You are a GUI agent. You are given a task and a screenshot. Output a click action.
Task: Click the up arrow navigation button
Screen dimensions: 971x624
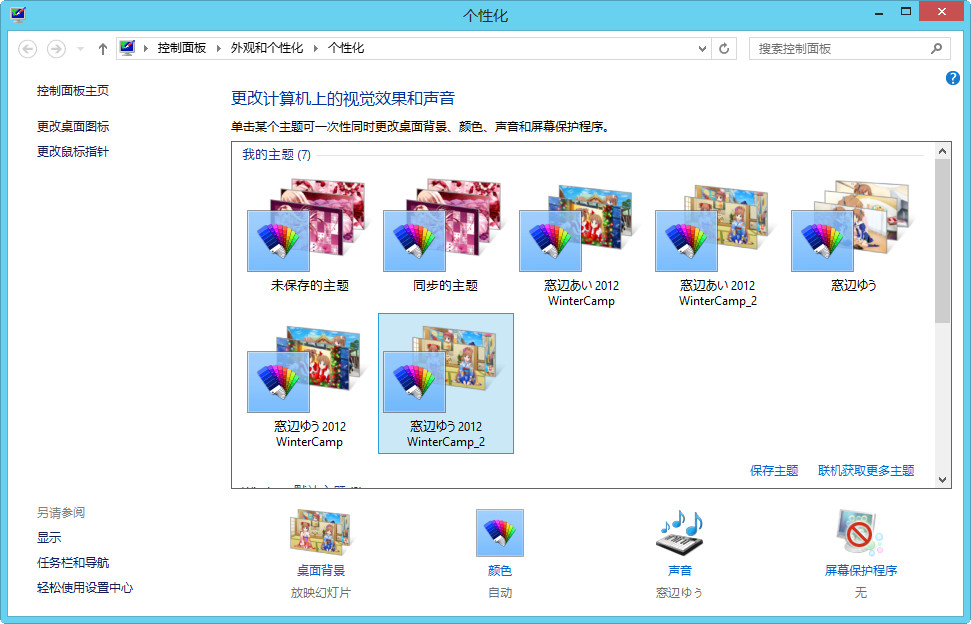103,48
